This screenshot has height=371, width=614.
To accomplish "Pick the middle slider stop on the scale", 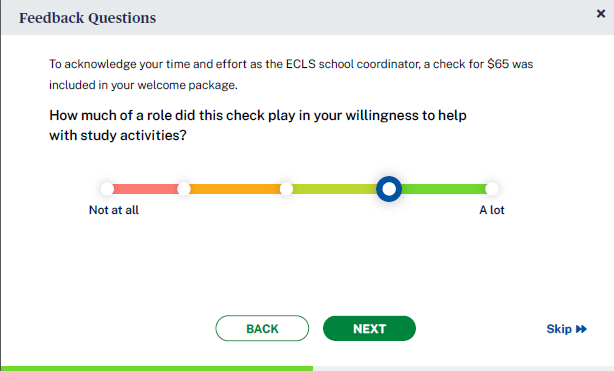I will pyautogui.click(x=286, y=189).
